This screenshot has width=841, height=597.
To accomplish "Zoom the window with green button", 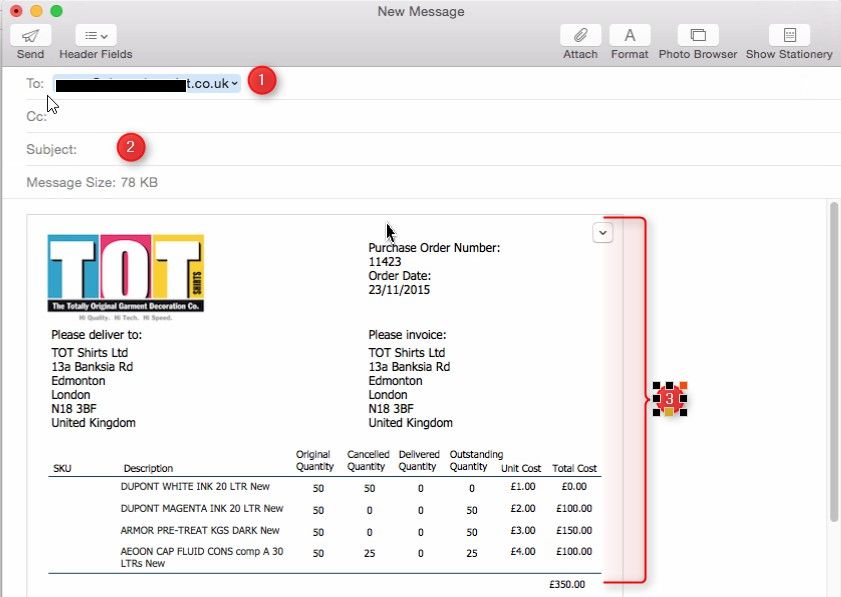I will (56, 11).
